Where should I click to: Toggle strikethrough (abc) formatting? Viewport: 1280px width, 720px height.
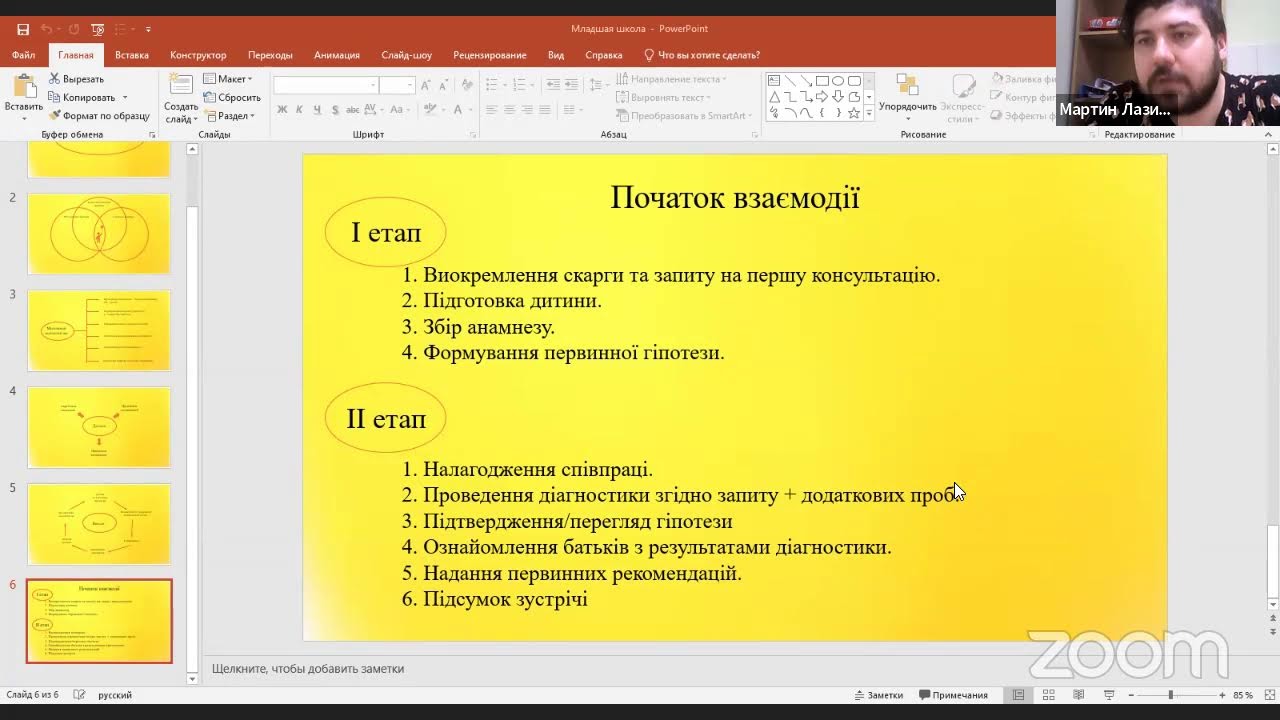click(353, 110)
